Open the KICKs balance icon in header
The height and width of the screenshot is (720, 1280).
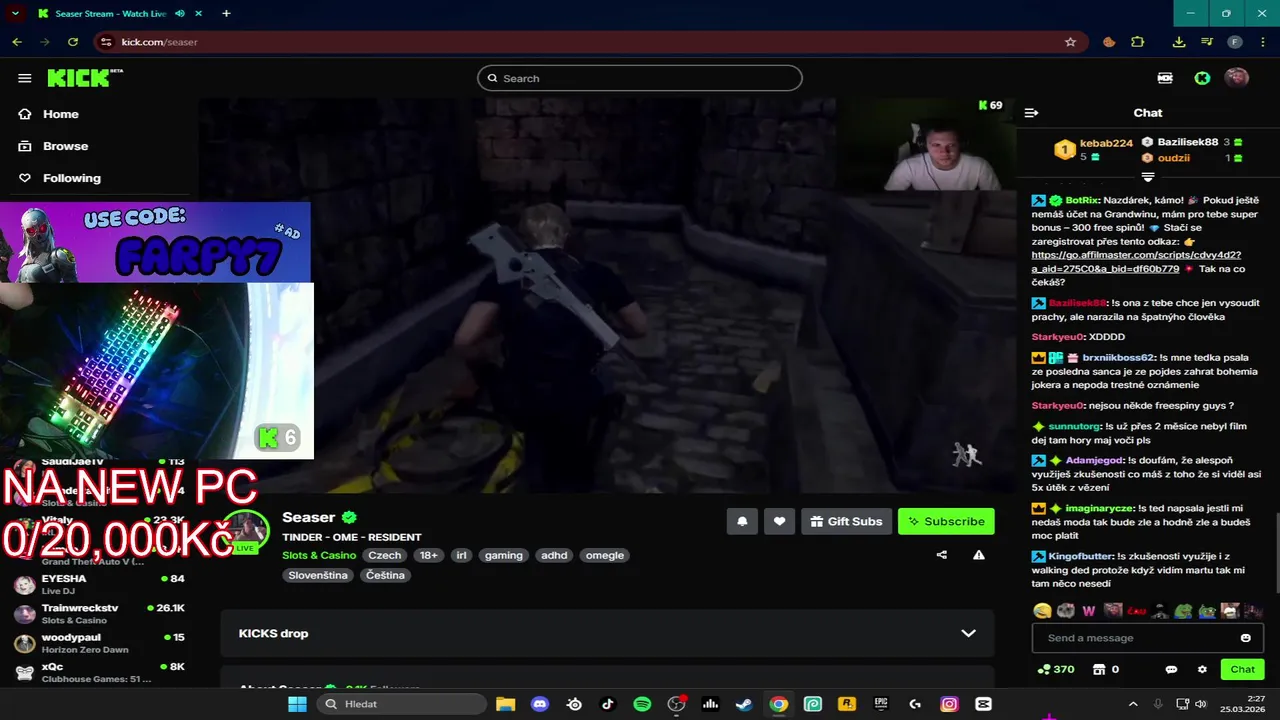[x=1202, y=78]
